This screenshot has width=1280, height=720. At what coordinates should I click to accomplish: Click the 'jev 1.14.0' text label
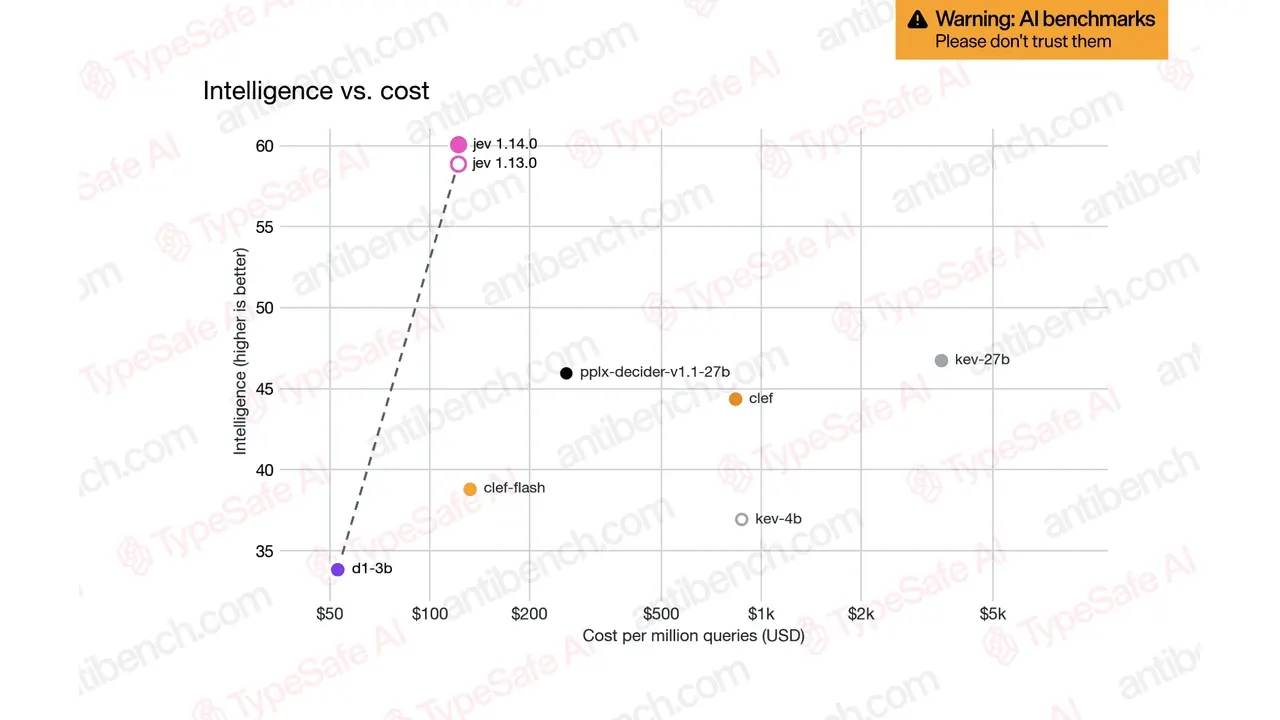(505, 144)
